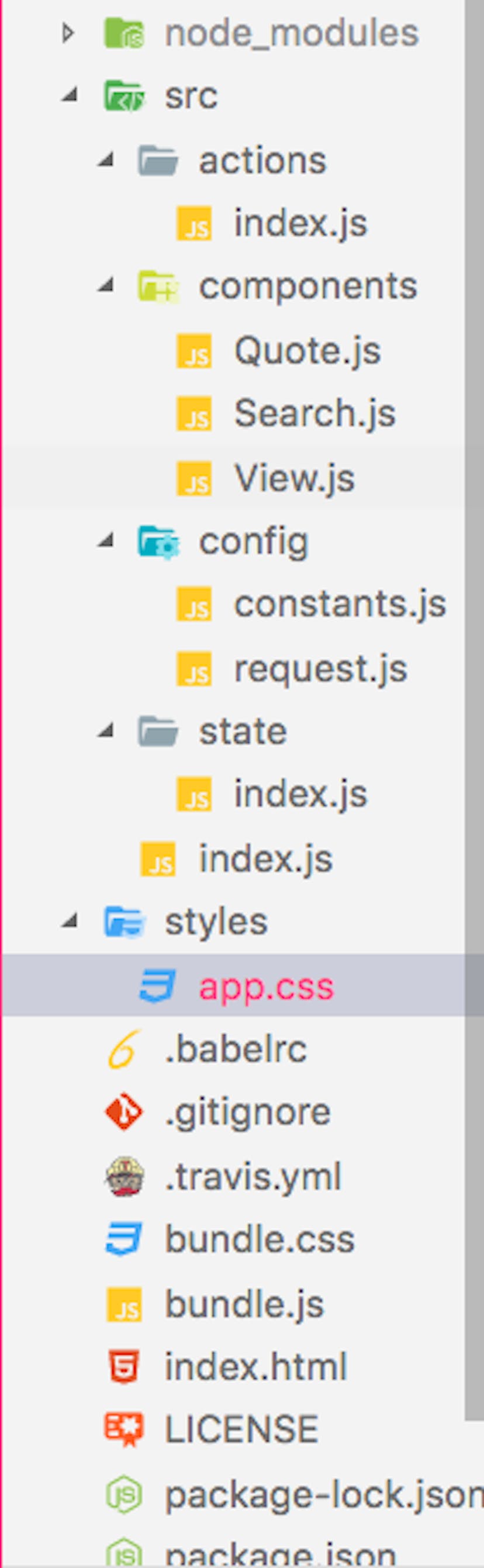Open the index.html file
Screen dimensions: 484x1568
click(256, 1367)
